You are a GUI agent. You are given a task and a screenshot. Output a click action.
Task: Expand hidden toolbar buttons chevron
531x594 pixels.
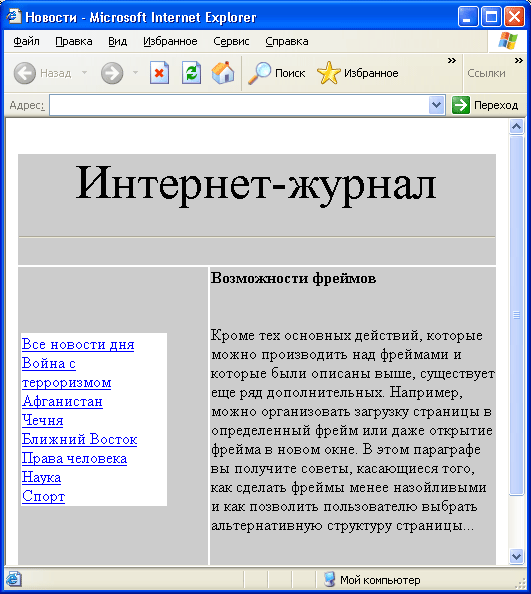pyautogui.click(x=451, y=61)
